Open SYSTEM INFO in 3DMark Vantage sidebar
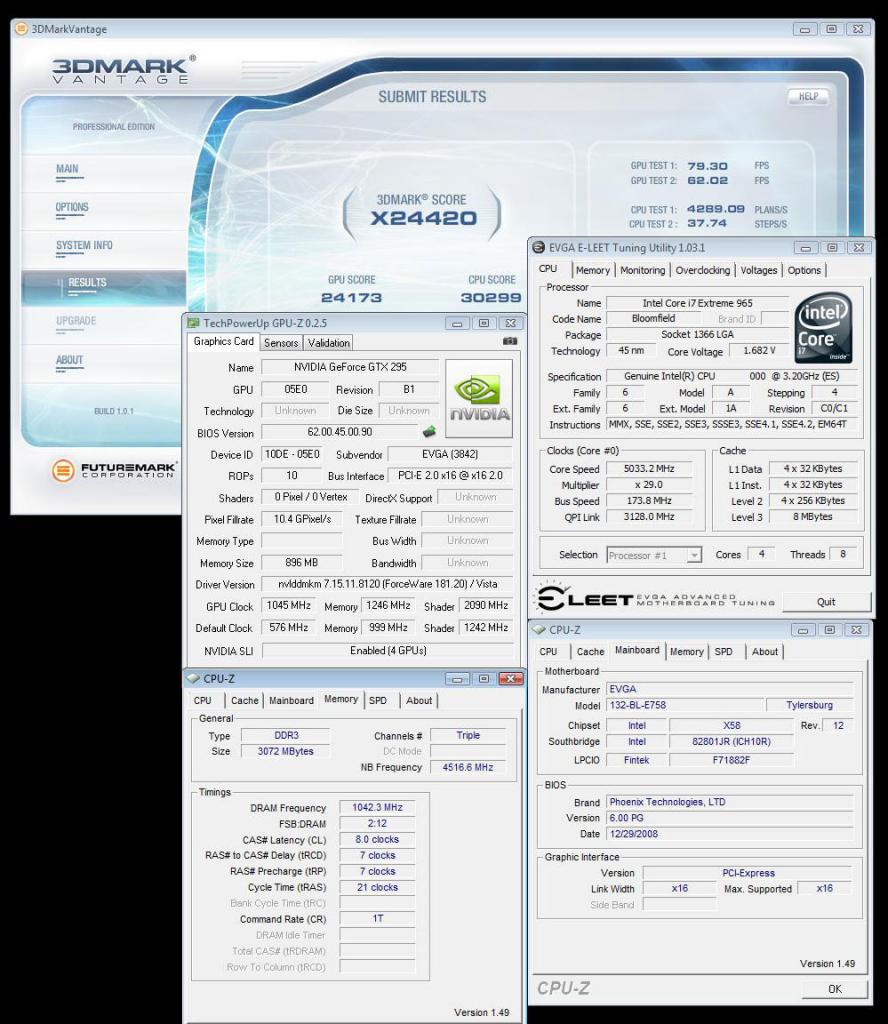 pos(84,246)
